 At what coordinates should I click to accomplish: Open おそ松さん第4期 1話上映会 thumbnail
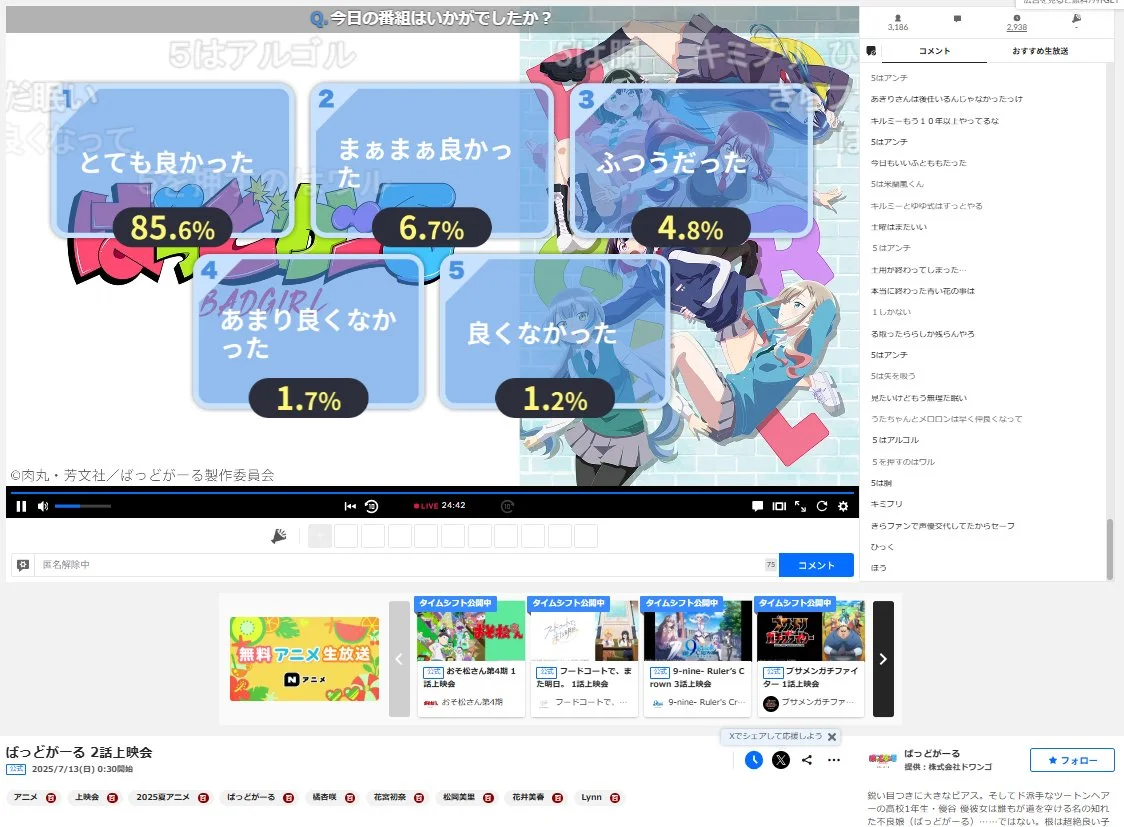[x=471, y=630]
